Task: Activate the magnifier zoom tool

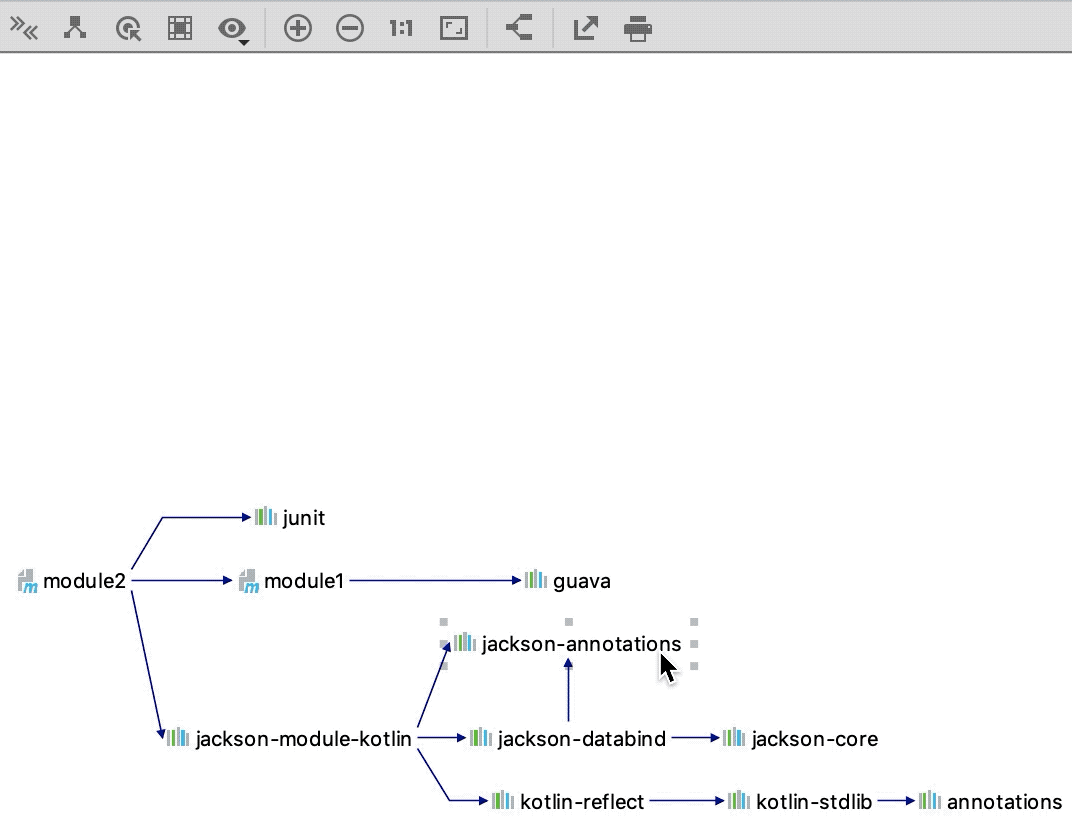Action: (x=127, y=28)
